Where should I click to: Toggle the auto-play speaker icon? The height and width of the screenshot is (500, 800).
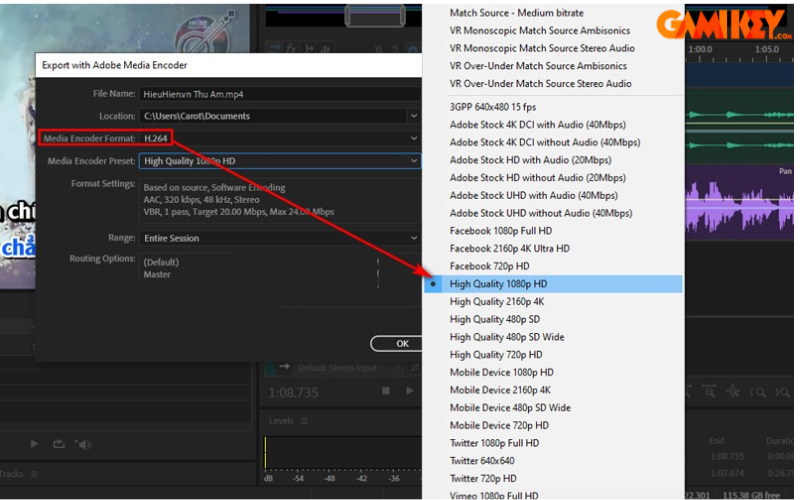coord(83,444)
